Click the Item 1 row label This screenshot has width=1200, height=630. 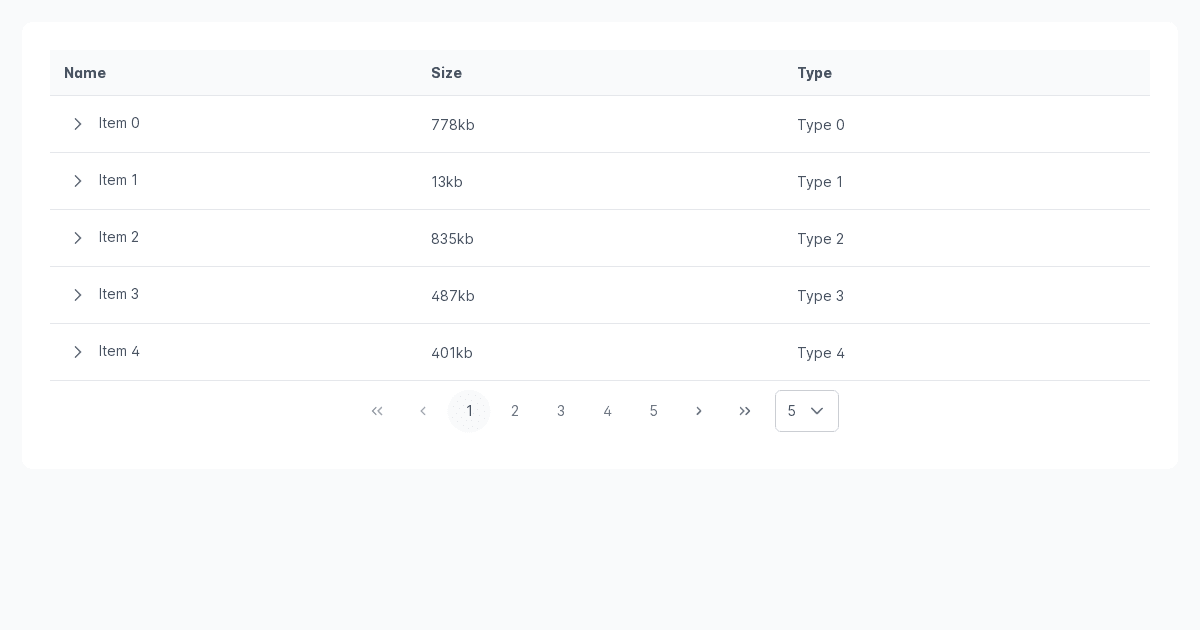118,180
